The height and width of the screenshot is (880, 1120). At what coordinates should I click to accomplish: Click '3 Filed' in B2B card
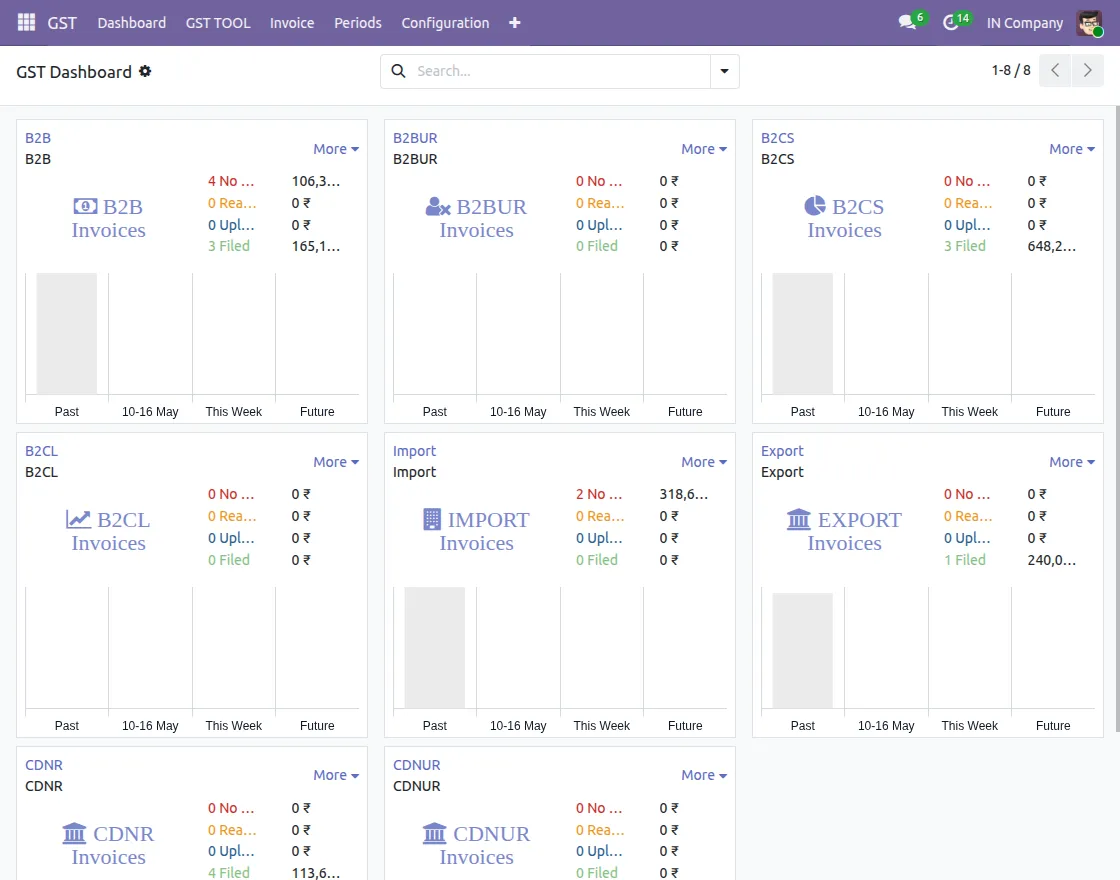tap(229, 246)
